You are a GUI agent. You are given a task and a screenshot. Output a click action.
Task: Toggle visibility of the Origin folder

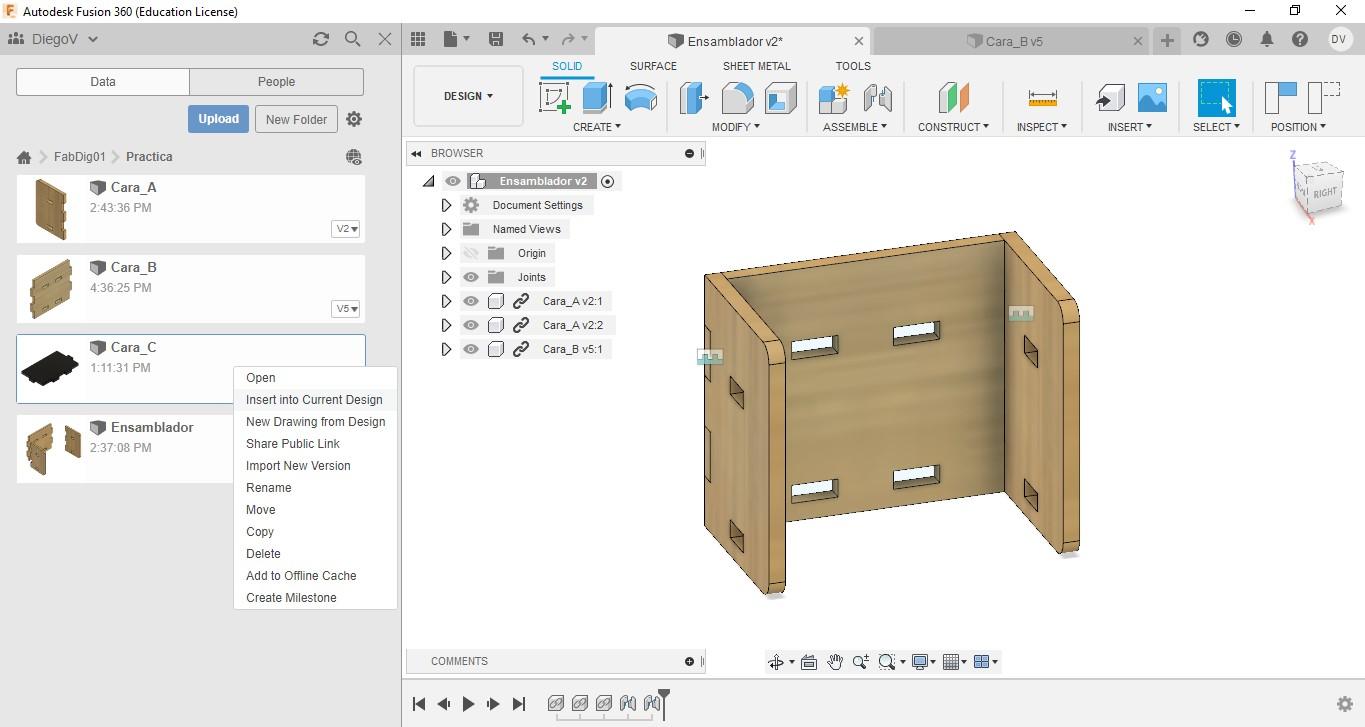[x=471, y=253]
